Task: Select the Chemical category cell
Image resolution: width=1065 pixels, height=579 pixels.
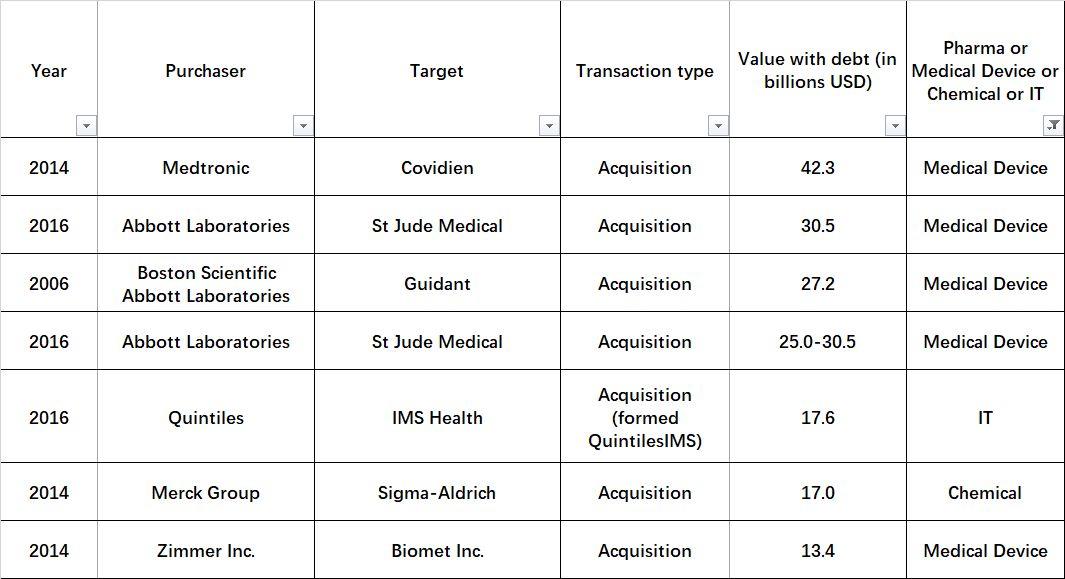Action: 985,492
